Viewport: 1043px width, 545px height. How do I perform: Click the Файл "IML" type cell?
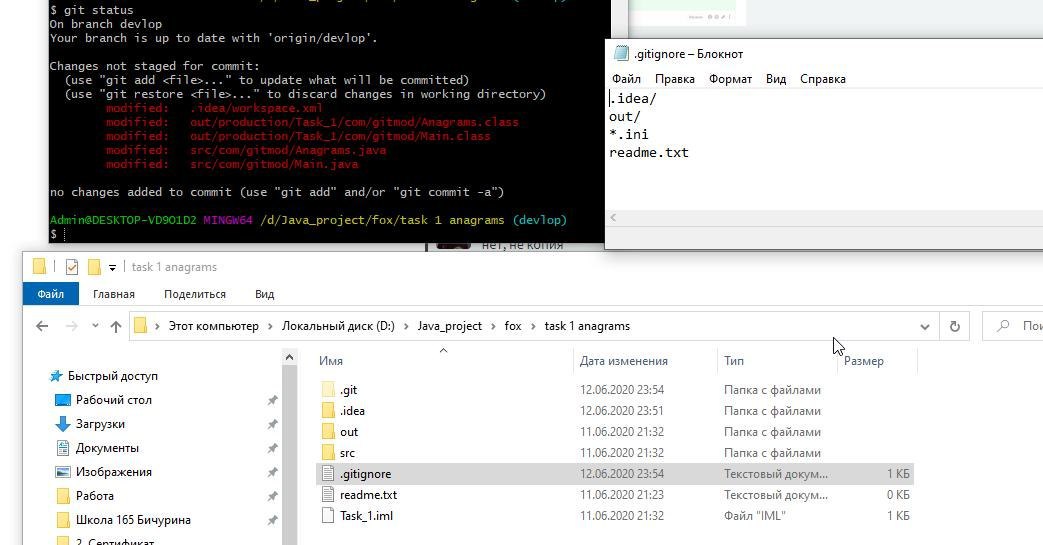point(754,516)
